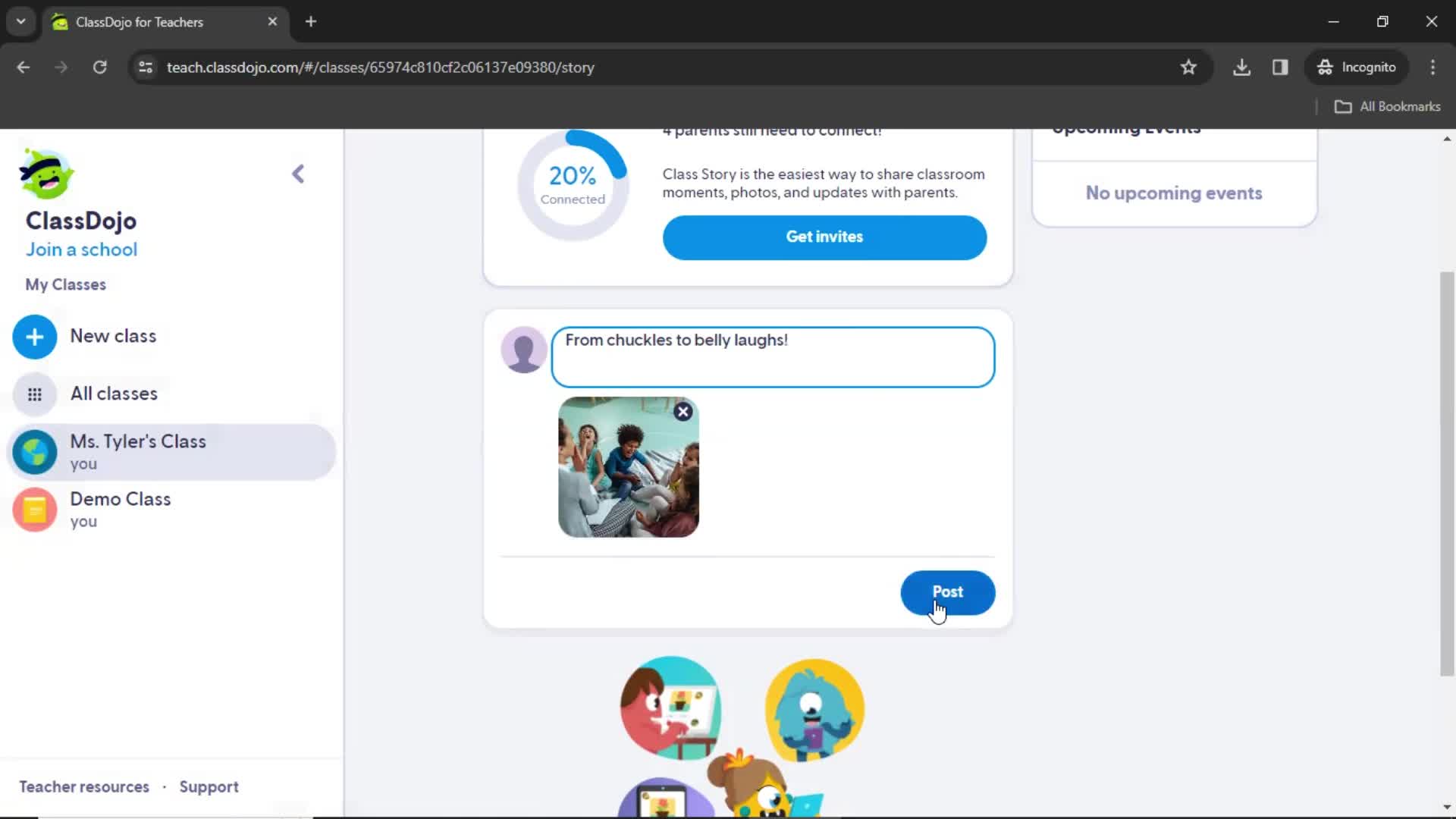This screenshot has width=1456, height=819.
Task: Open Support link
Action: (x=208, y=787)
